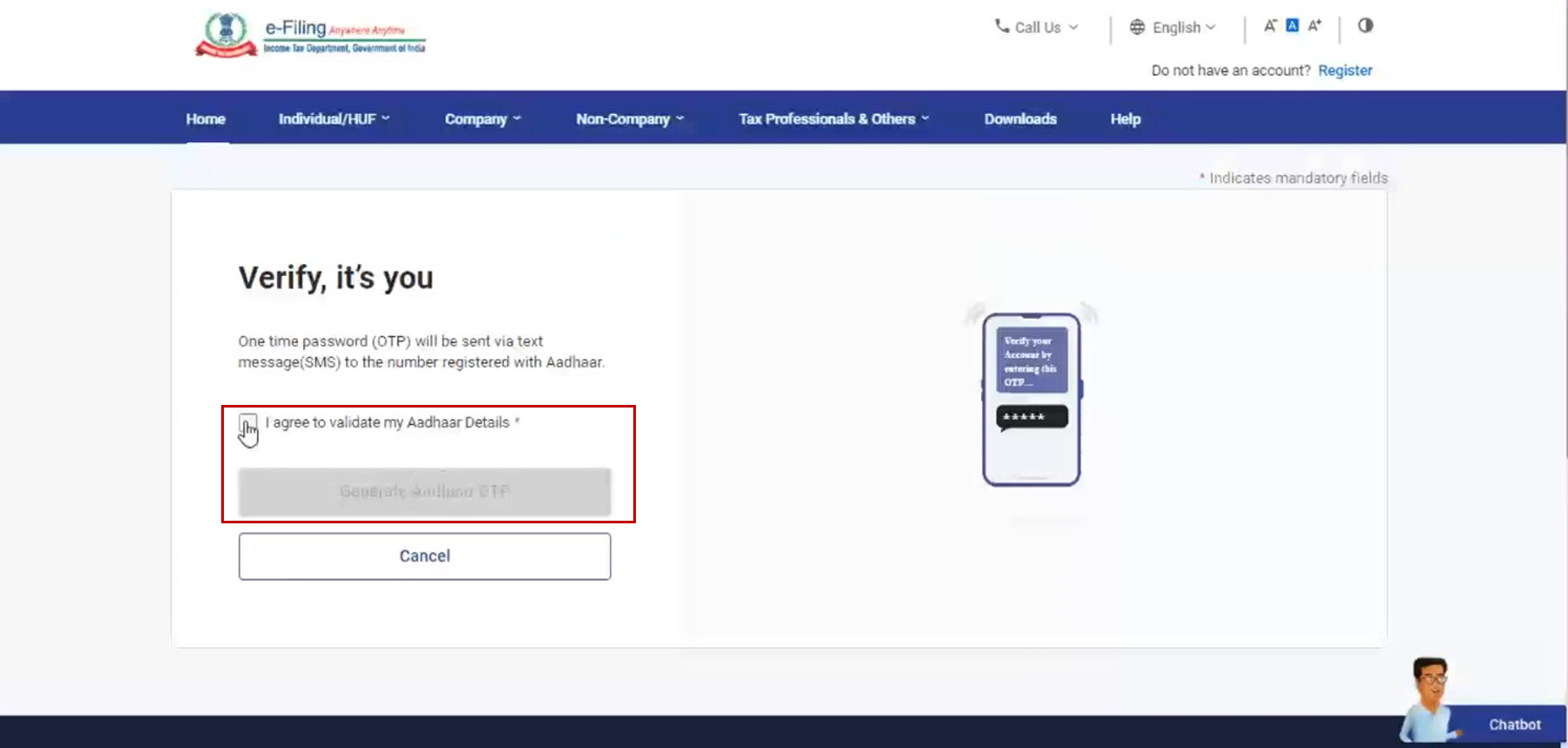Open the Downloads menu item
Image resolution: width=1568 pixels, height=748 pixels.
coord(1020,119)
